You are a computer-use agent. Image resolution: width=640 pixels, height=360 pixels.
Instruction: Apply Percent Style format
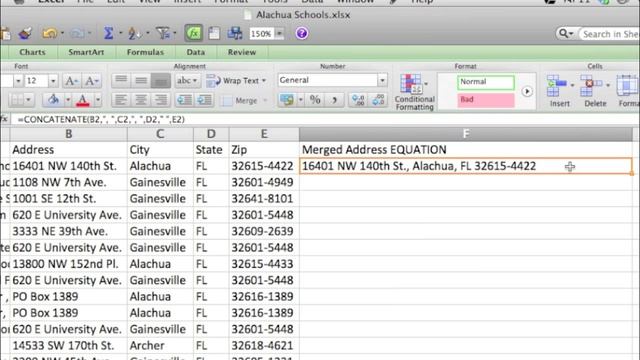(315, 100)
